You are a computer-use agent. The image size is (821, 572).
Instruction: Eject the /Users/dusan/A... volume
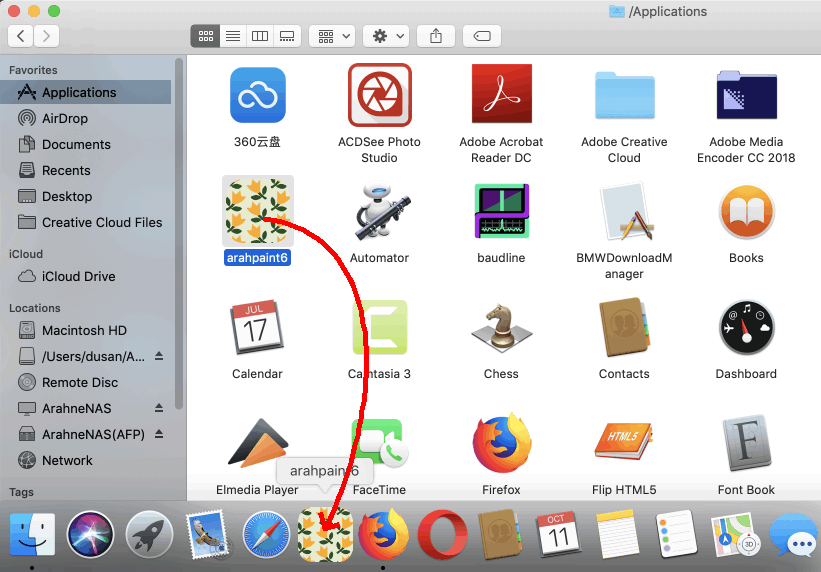[x=159, y=356]
